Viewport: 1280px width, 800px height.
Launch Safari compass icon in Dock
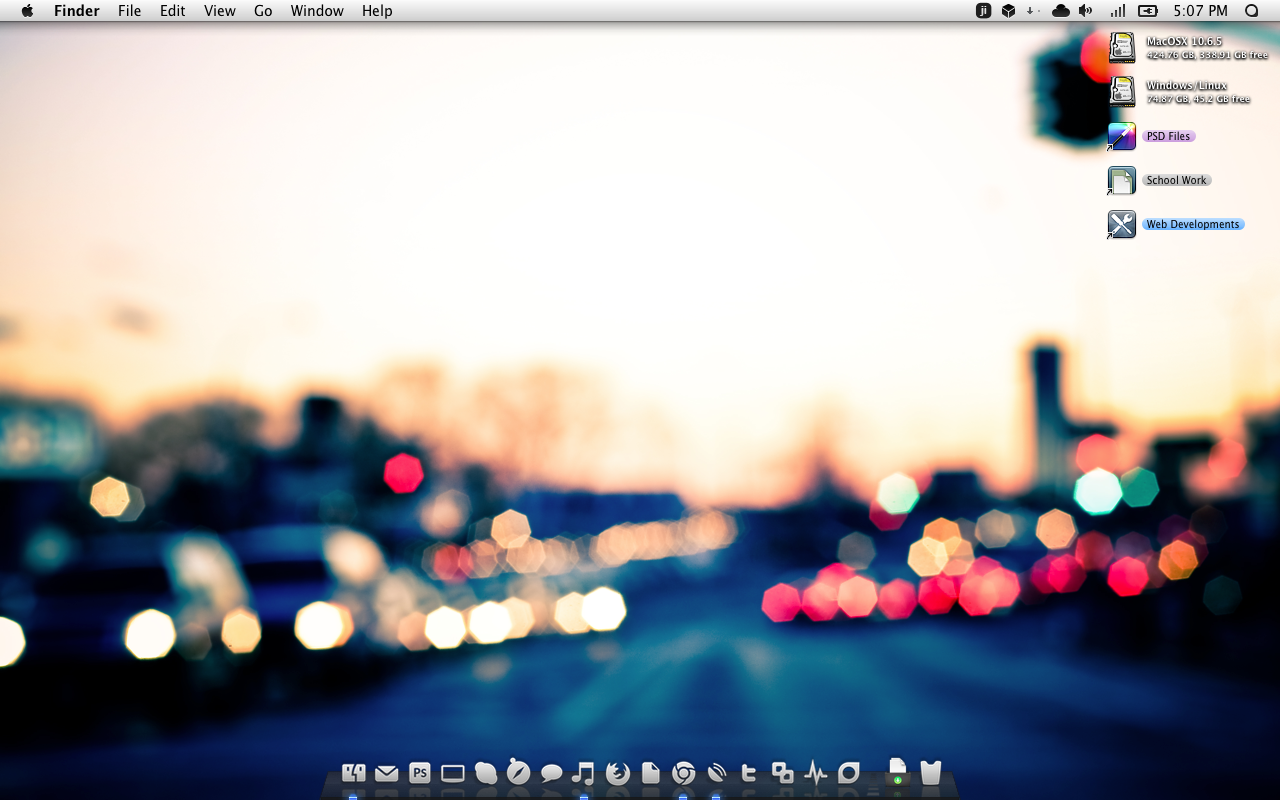point(518,771)
